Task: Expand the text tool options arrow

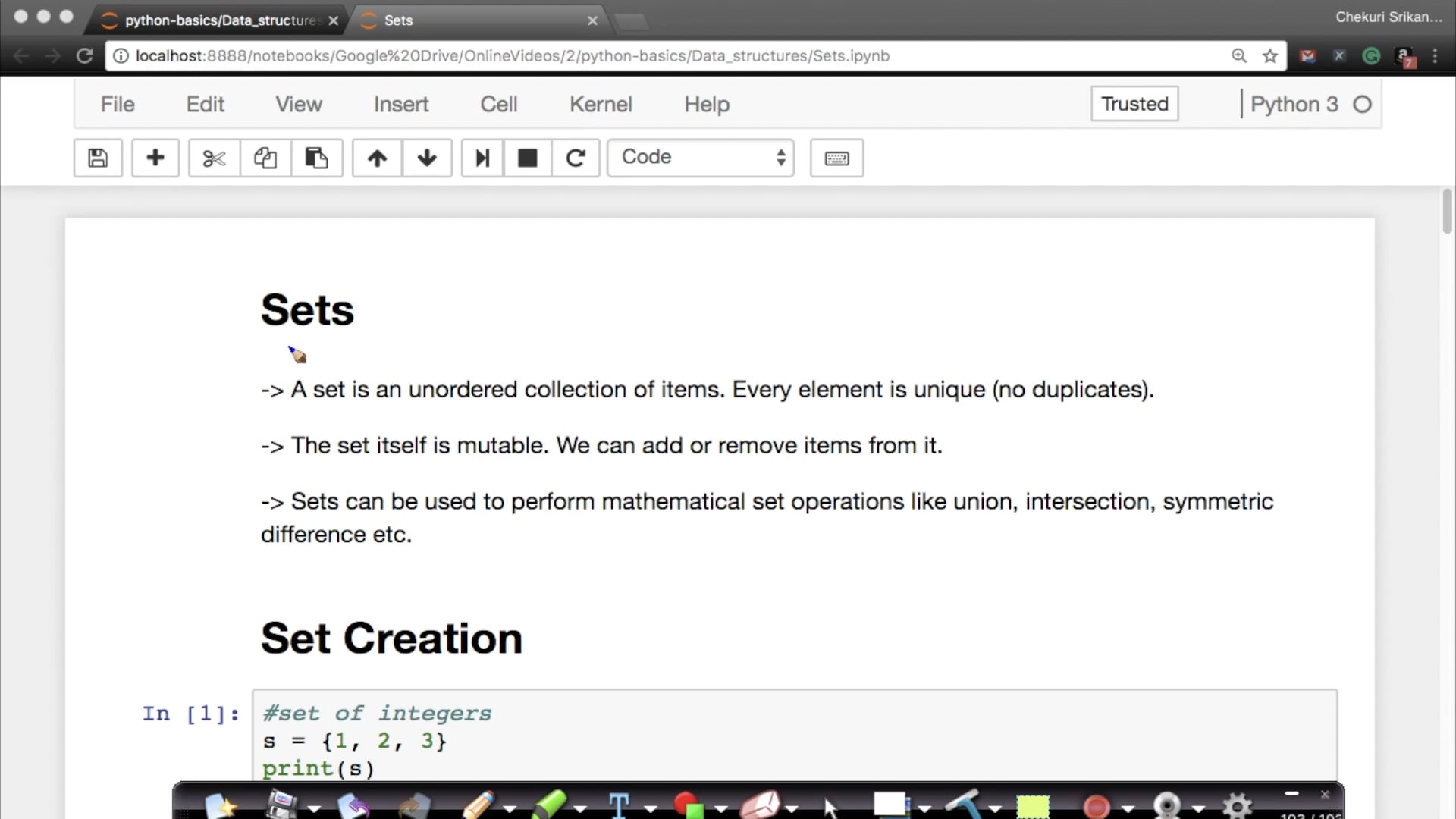Action: [x=650, y=809]
